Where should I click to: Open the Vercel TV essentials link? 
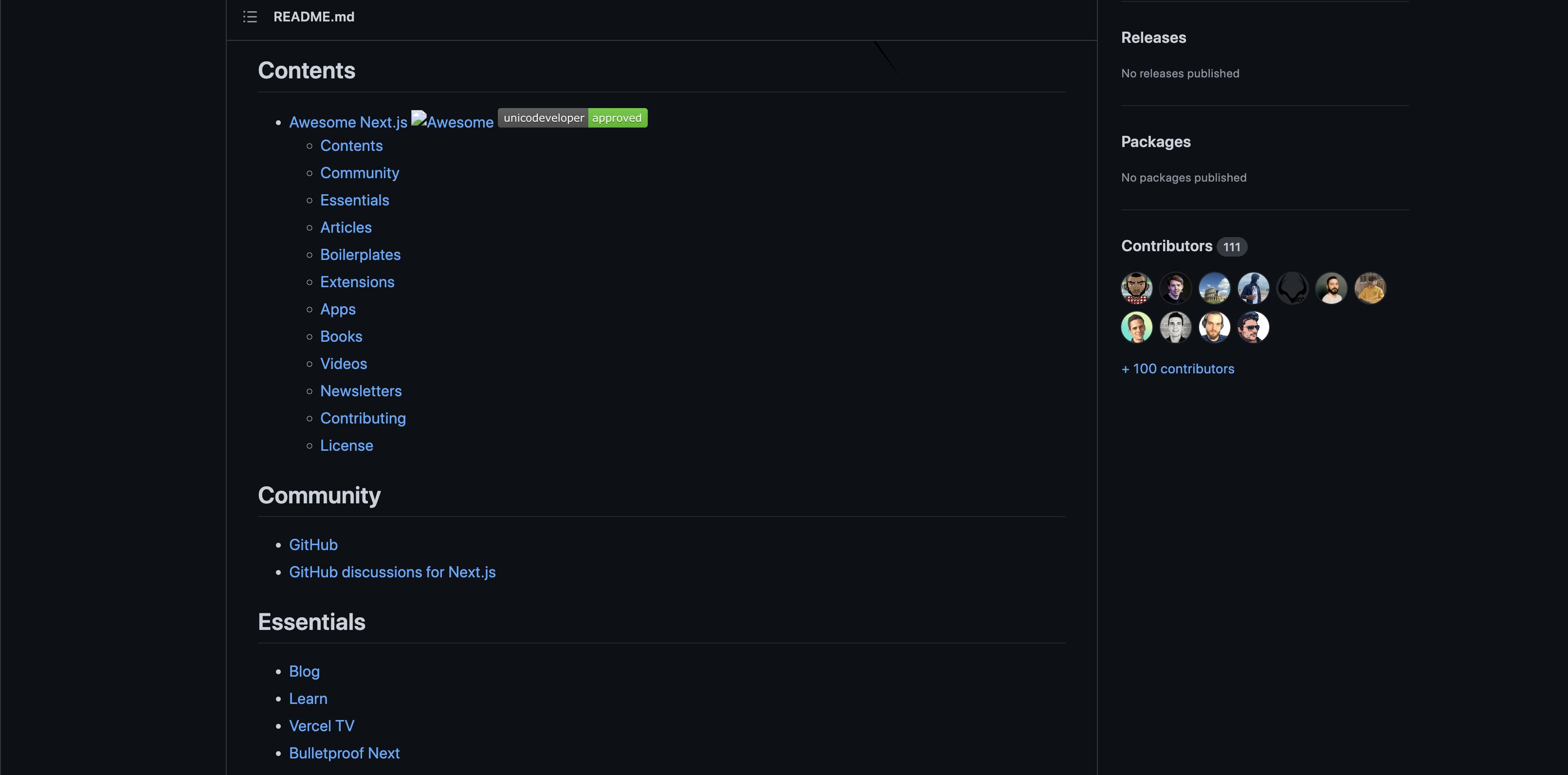point(322,725)
